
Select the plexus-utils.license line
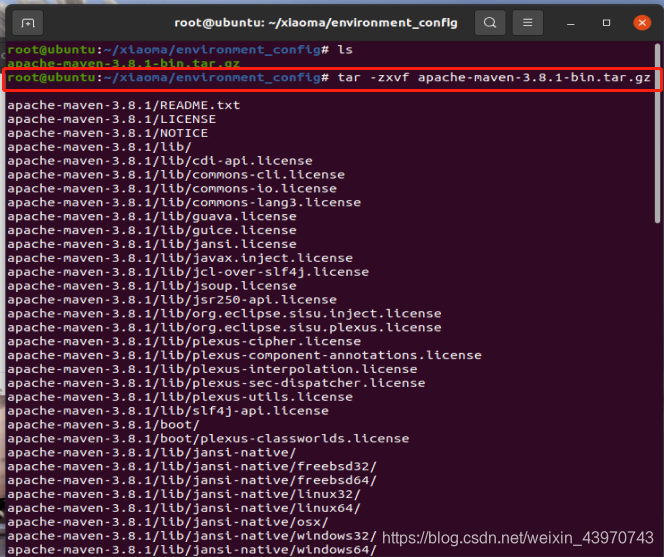coord(180,397)
